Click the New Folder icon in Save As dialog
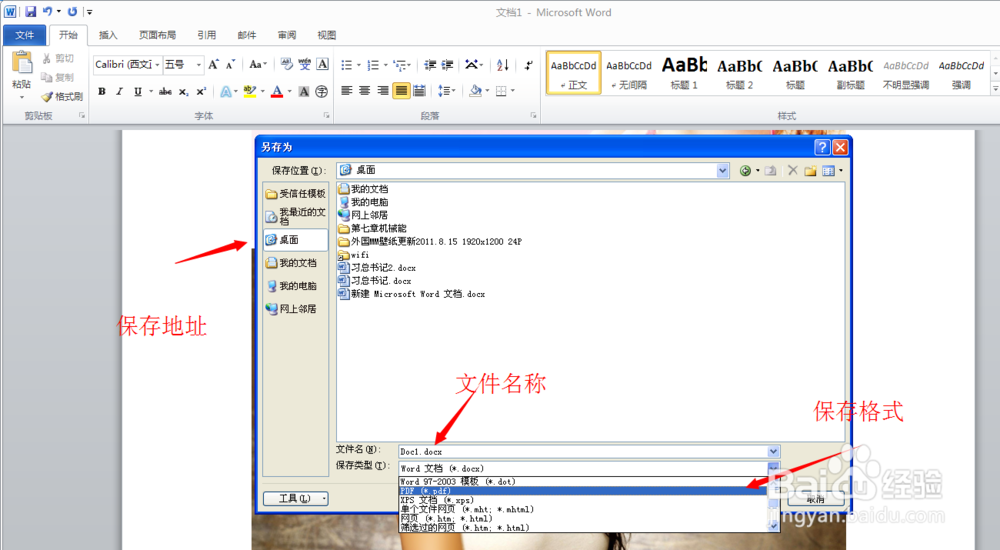1000x550 pixels. (810, 170)
